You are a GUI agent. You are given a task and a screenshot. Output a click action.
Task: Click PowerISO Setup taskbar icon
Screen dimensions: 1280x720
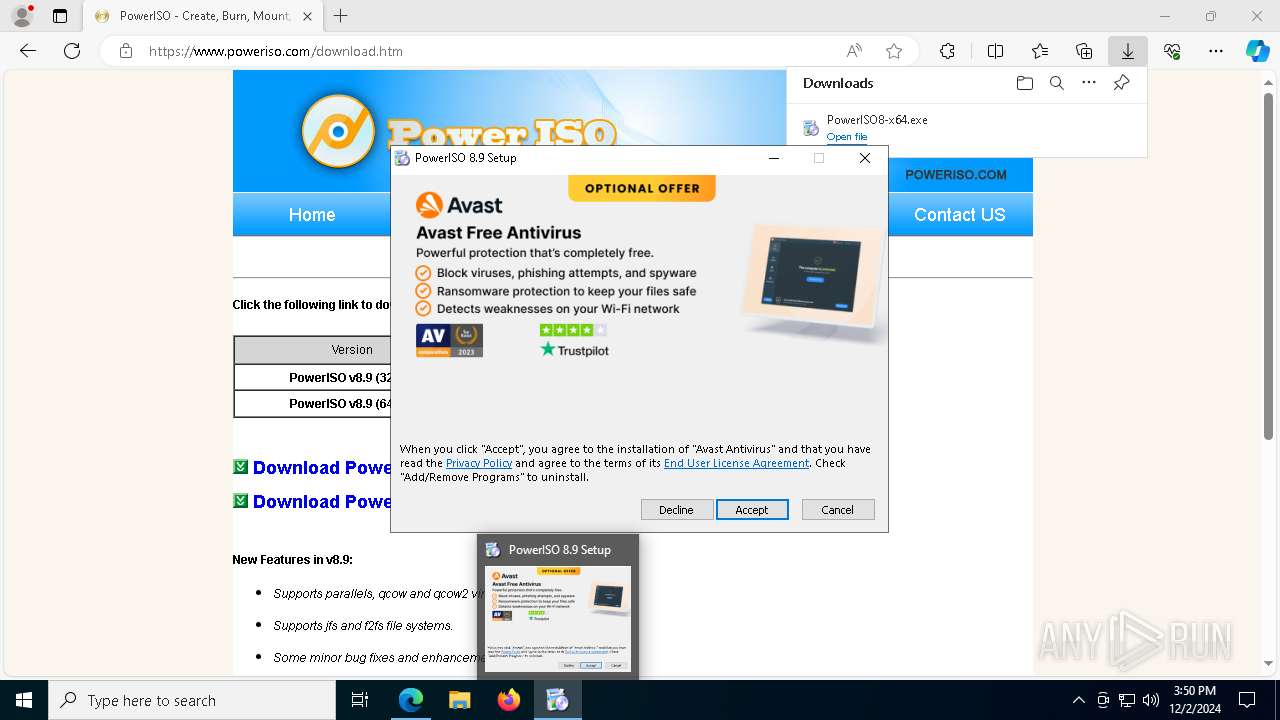(558, 700)
